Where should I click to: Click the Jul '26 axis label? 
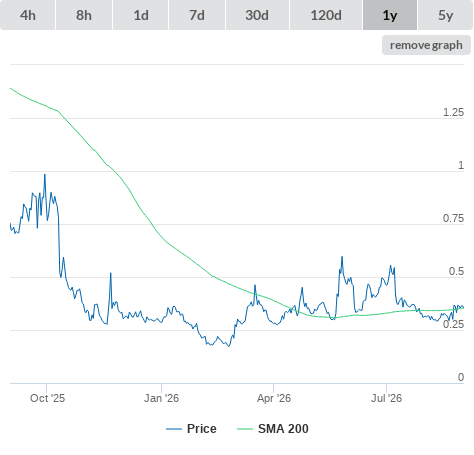pos(386,398)
